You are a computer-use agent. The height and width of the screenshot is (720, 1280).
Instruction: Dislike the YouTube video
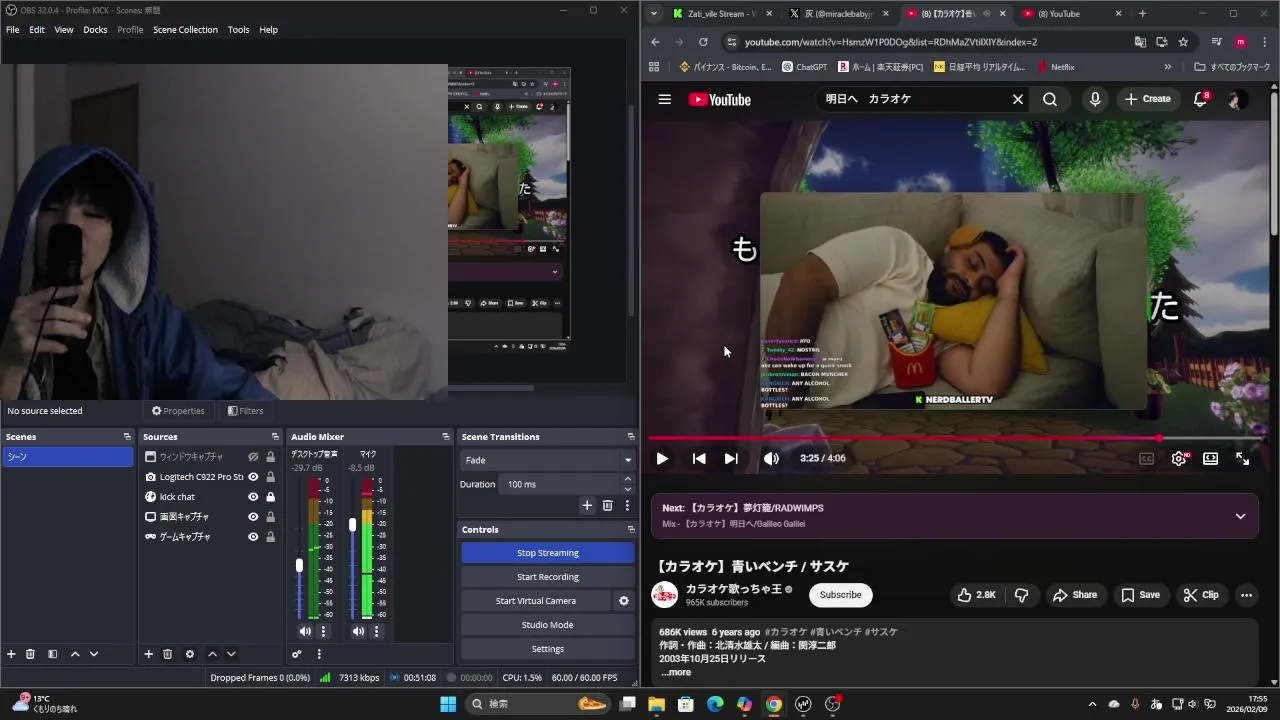[1021, 595]
